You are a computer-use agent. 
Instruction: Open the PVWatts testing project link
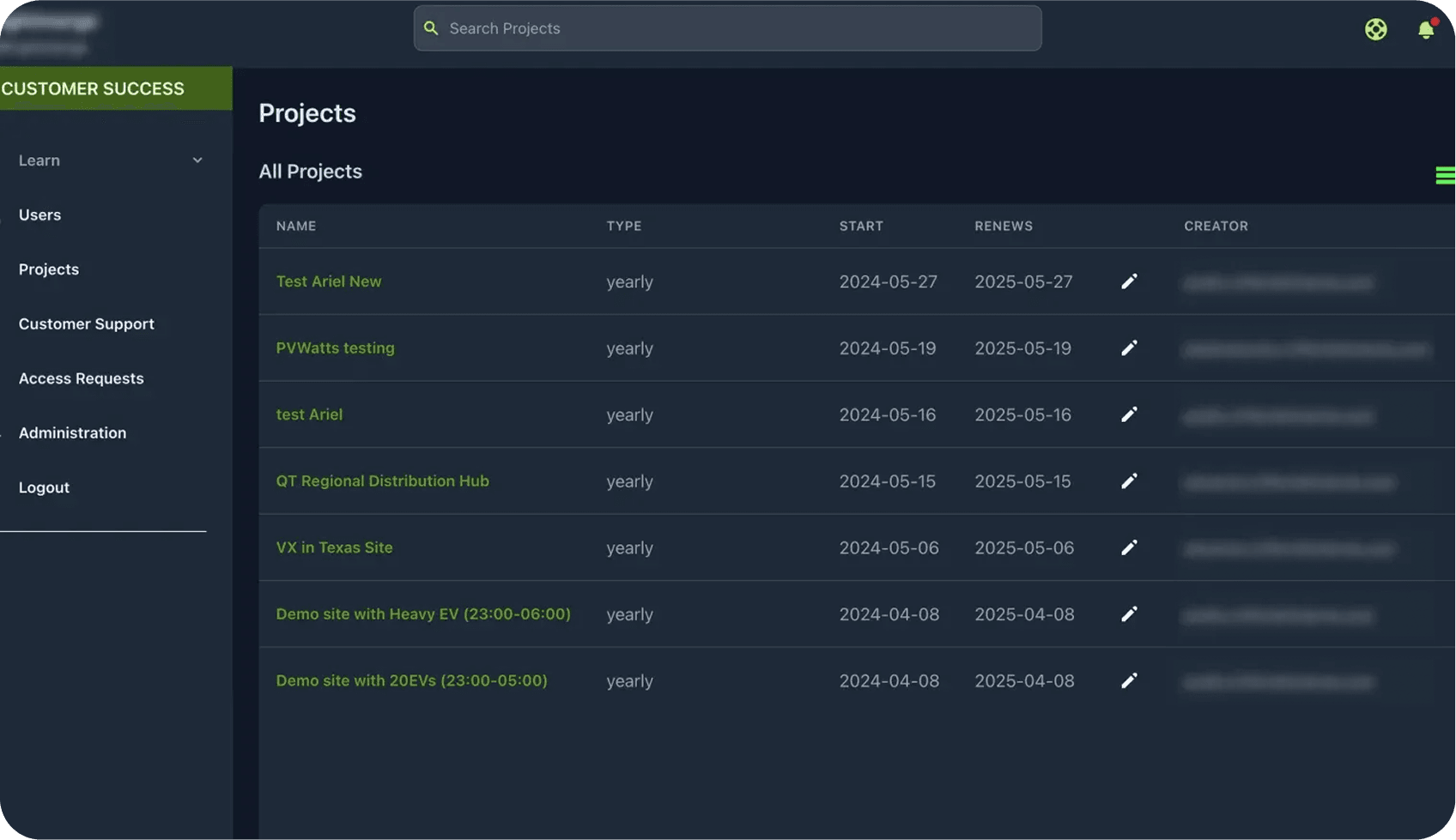(335, 347)
